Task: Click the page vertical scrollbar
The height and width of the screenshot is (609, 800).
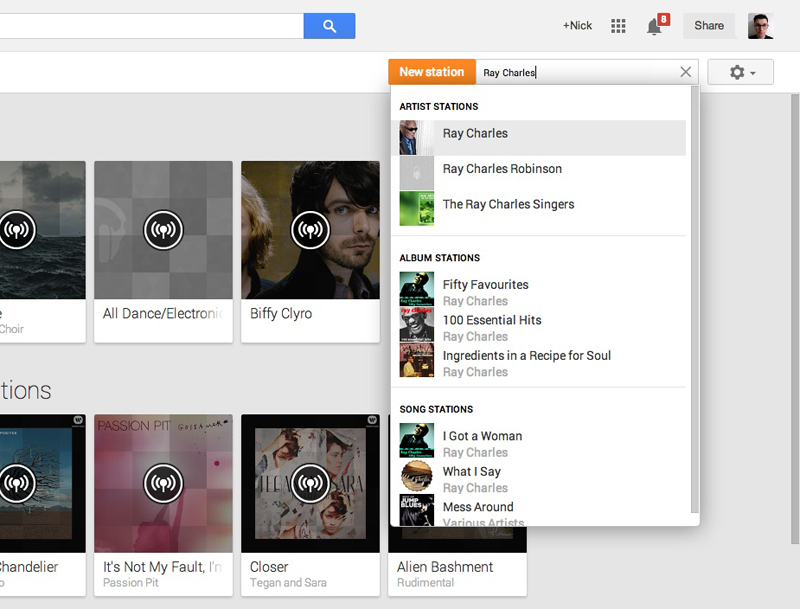Action: 795,319
